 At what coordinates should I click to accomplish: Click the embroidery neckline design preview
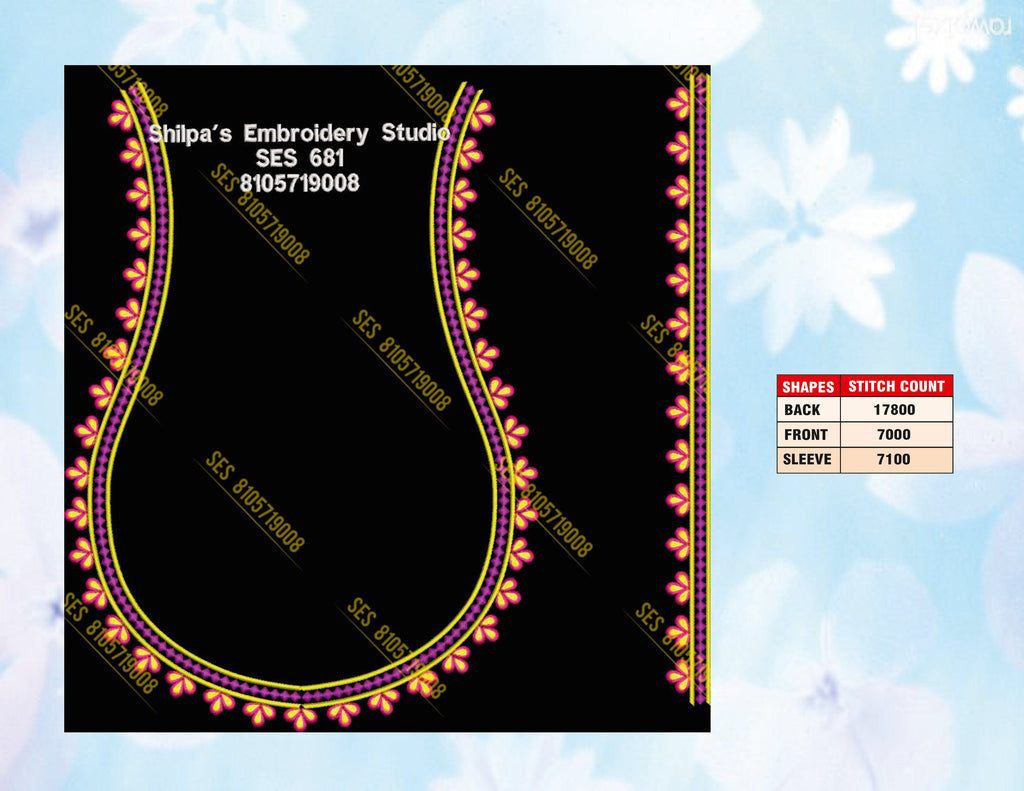pos(301,405)
